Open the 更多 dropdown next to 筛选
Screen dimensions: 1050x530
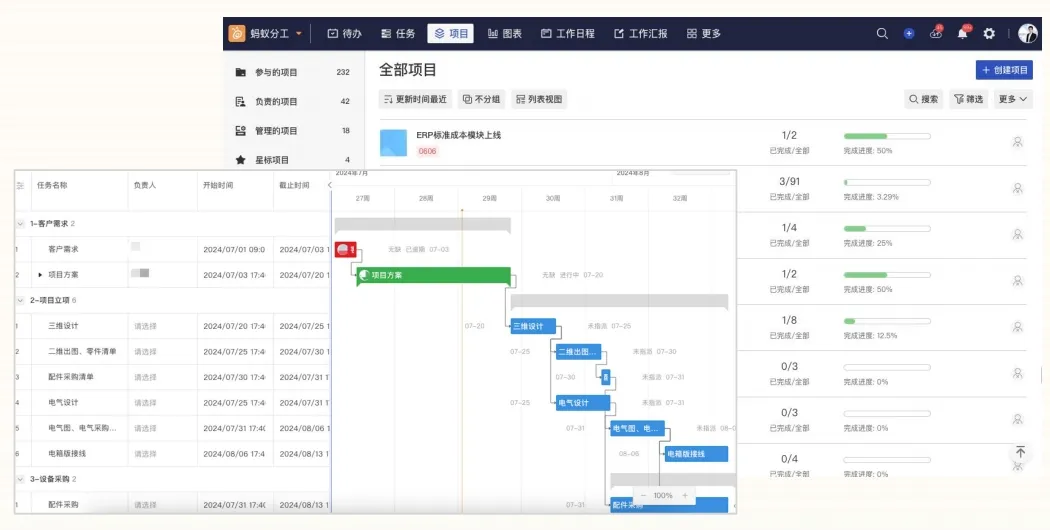coord(1013,99)
